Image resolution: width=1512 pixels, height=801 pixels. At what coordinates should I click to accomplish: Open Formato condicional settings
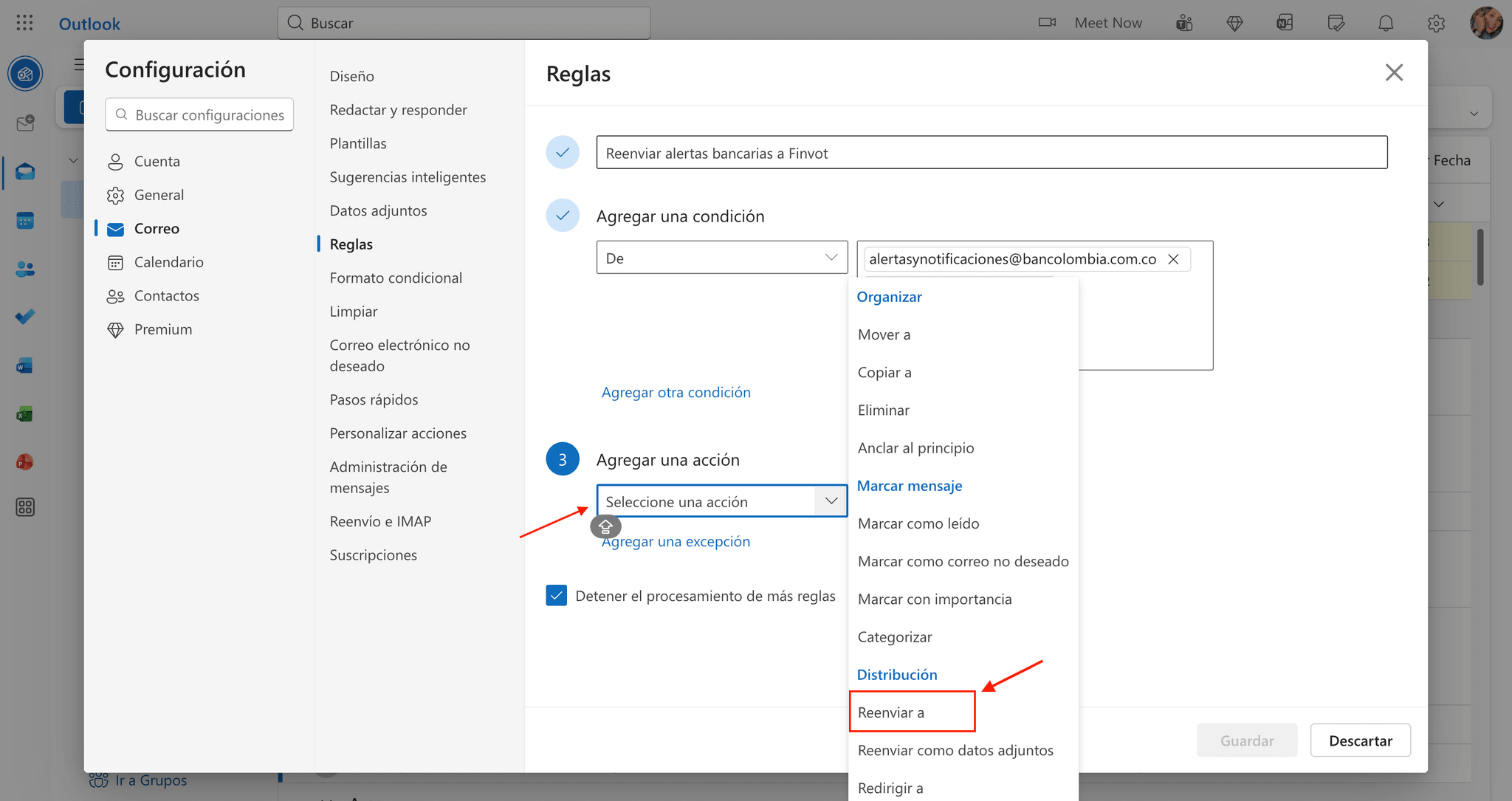click(x=396, y=278)
